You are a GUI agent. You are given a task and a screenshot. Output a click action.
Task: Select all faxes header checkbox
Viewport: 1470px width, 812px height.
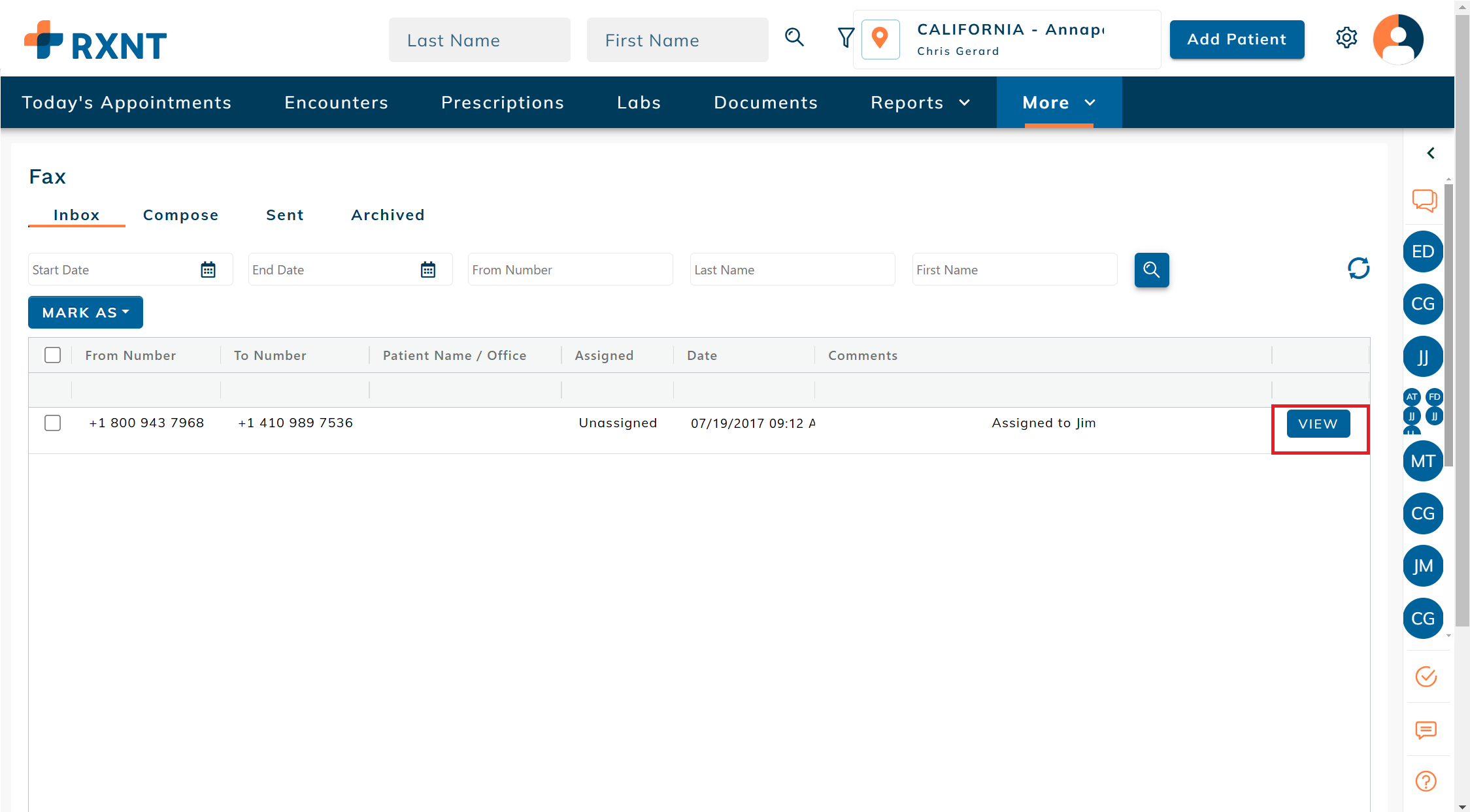coord(52,355)
